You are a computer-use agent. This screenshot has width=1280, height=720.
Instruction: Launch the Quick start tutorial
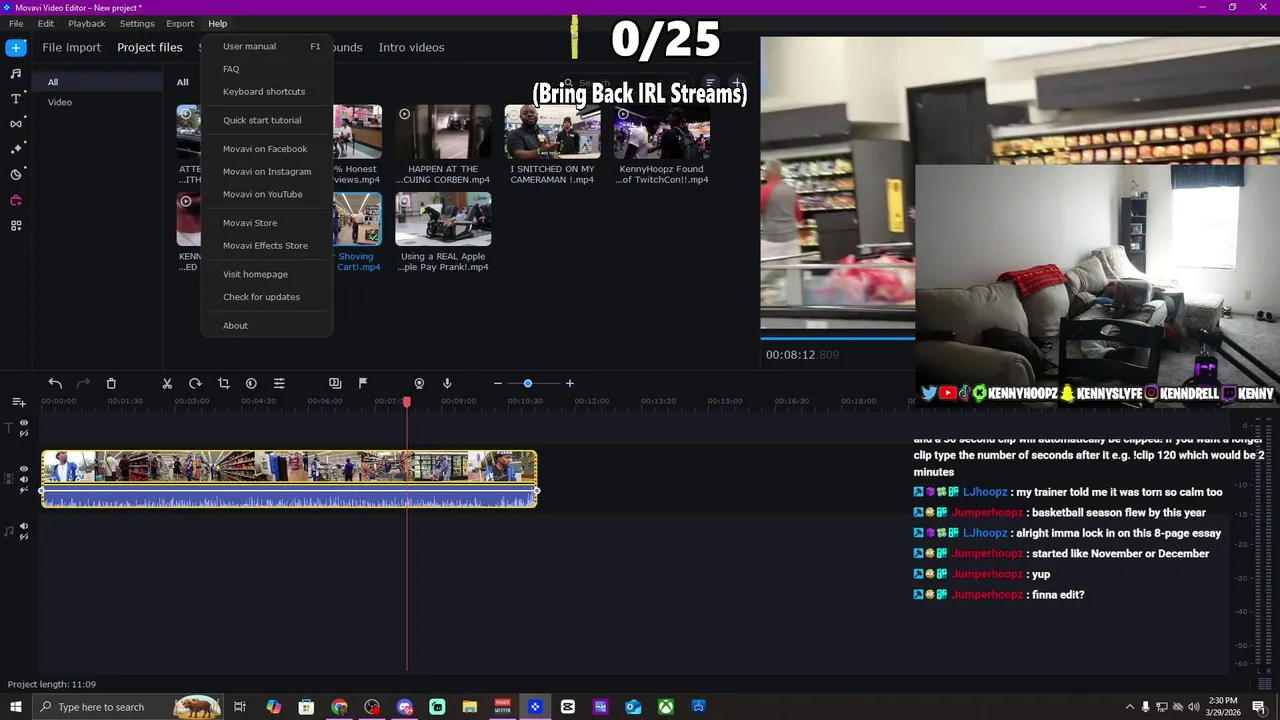267,120
